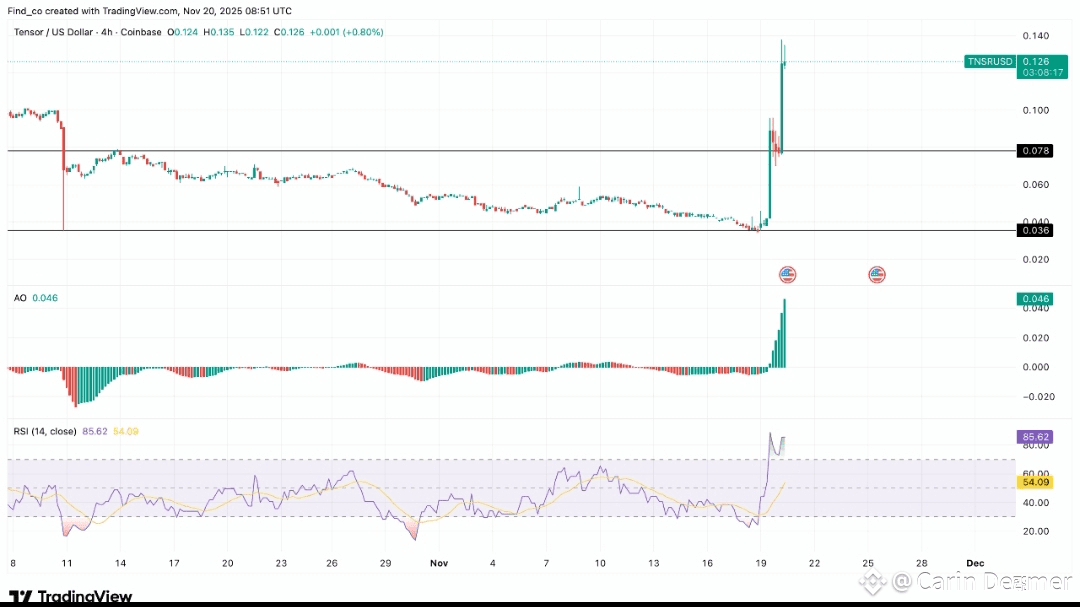Click the TradingView logo at bottom left
The height and width of the screenshot is (607, 1080).
click(70, 596)
